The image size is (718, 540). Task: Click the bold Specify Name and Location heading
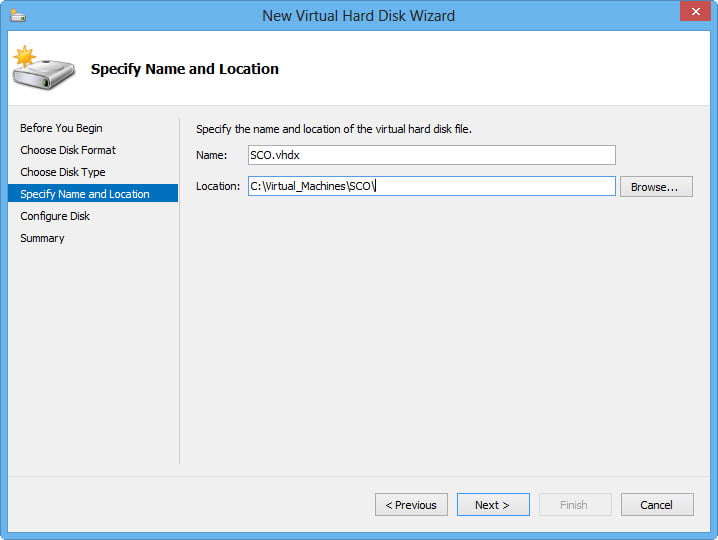pyautogui.click(x=185, y=69)
